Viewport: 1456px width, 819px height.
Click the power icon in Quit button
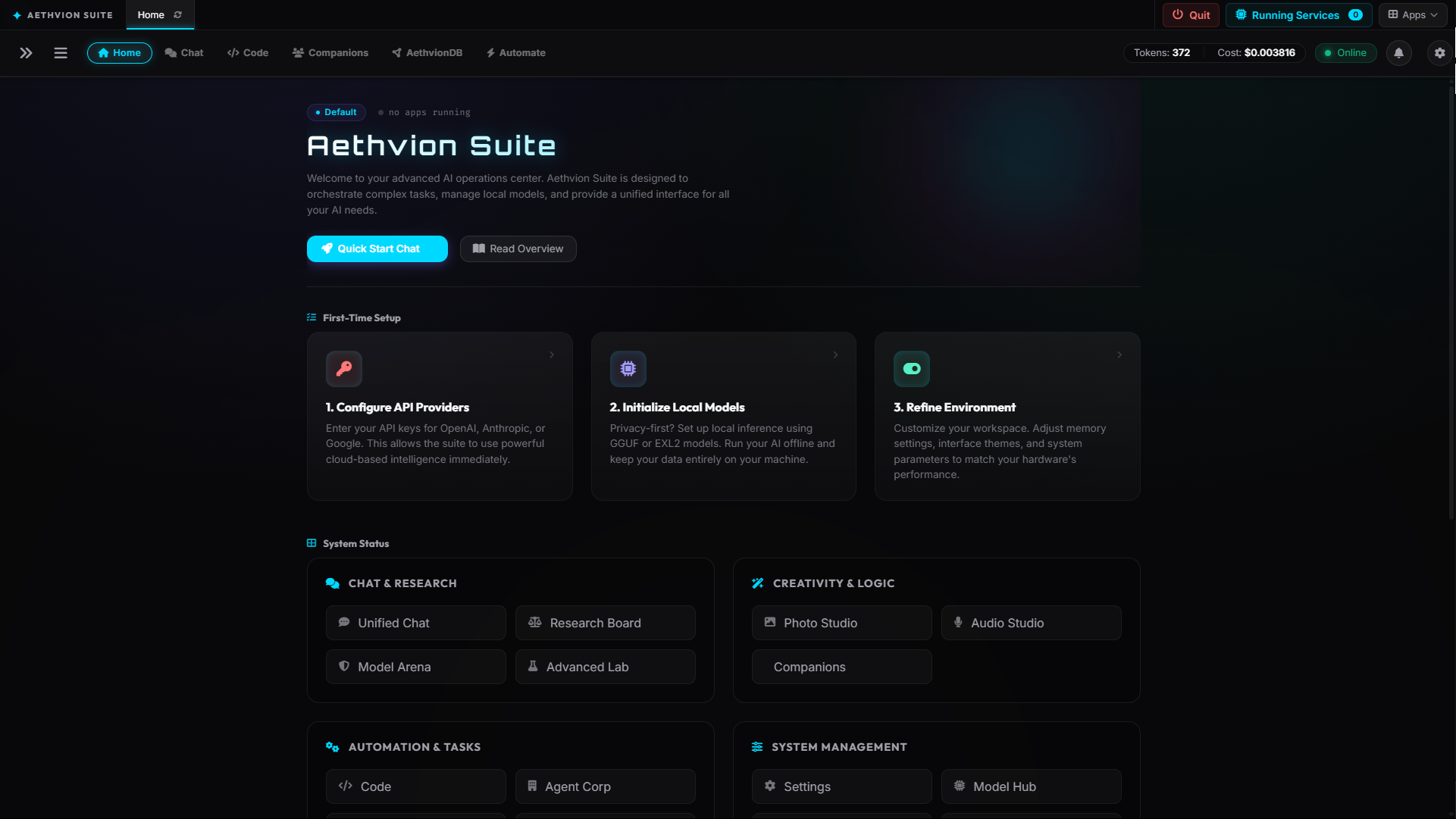click(1178, 14)
